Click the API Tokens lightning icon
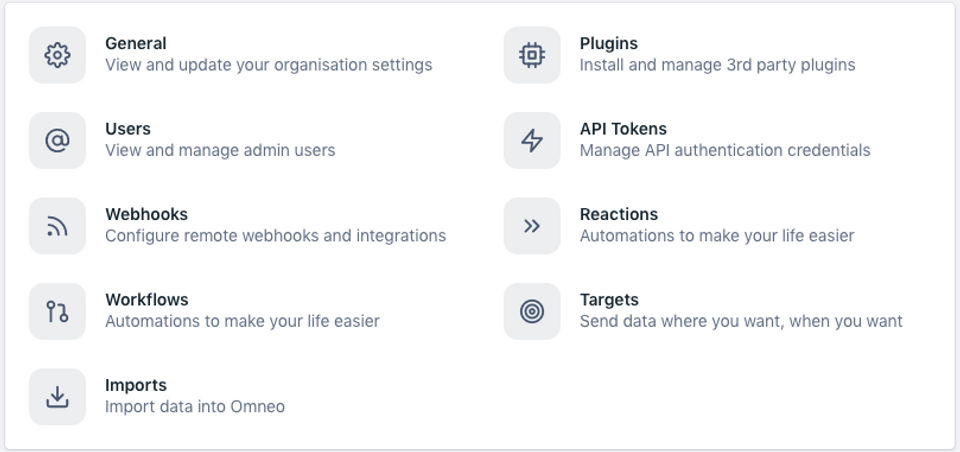 click(532, 140)
